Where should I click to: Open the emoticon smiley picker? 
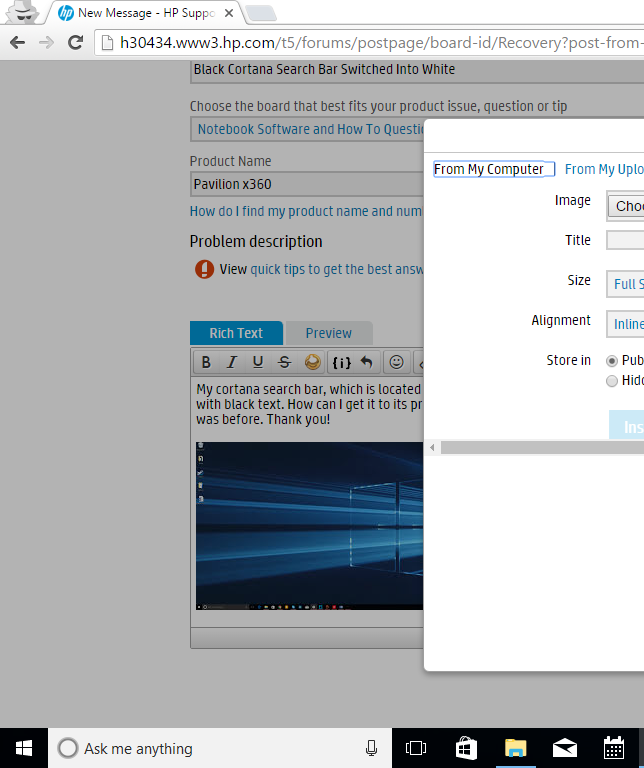tap(396, 362)
